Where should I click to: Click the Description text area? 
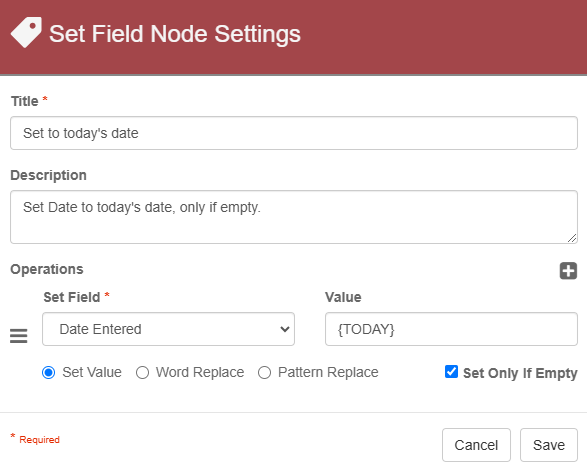294,217
